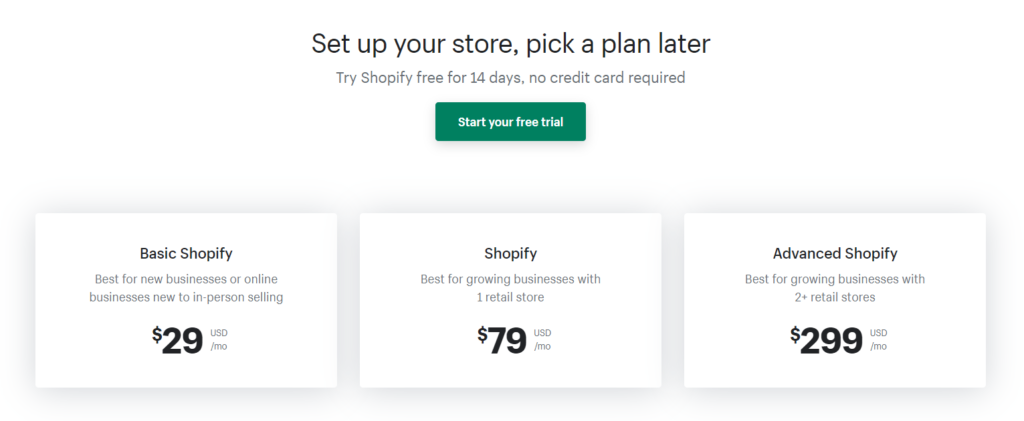The image size is (1024, 421).
Task: Click the $29 price amount
Action: [x=182, y=341]
